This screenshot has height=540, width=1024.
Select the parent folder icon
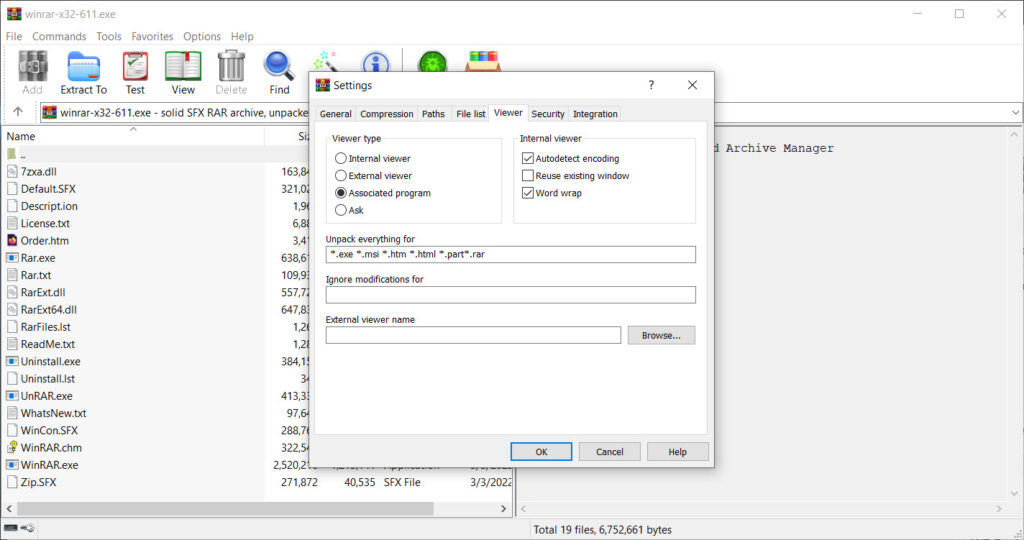tap(12, 154)
